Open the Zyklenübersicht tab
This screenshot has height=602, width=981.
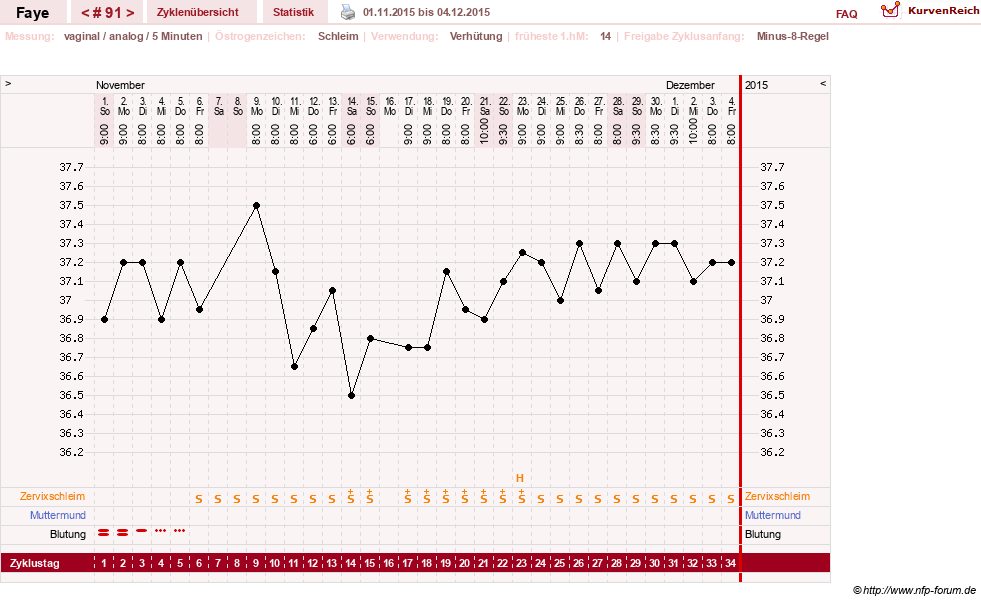pyautogui.click(x=198, y=12)
